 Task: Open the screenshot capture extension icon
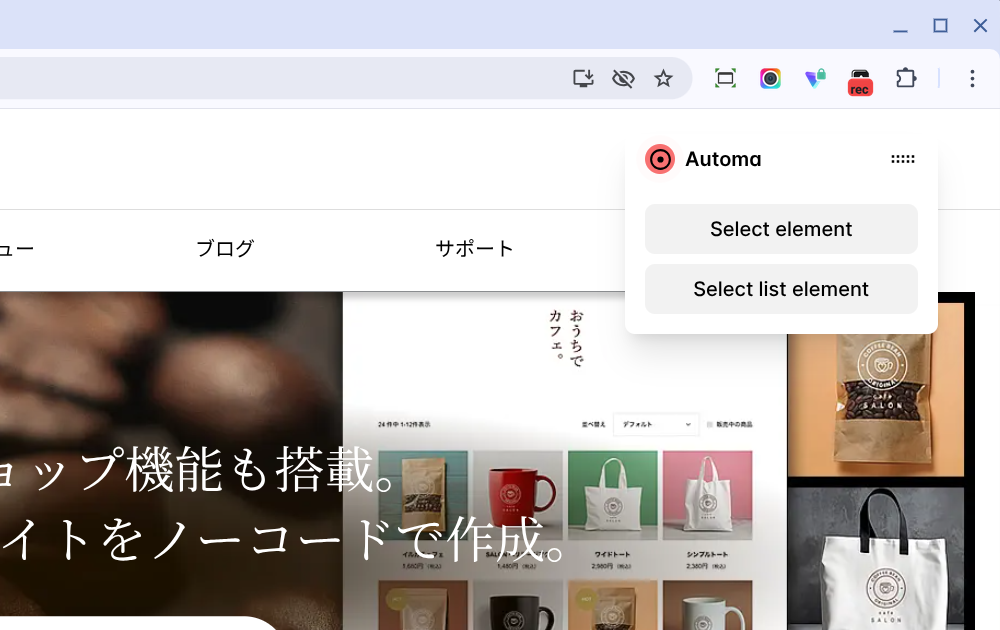[725, 78]
